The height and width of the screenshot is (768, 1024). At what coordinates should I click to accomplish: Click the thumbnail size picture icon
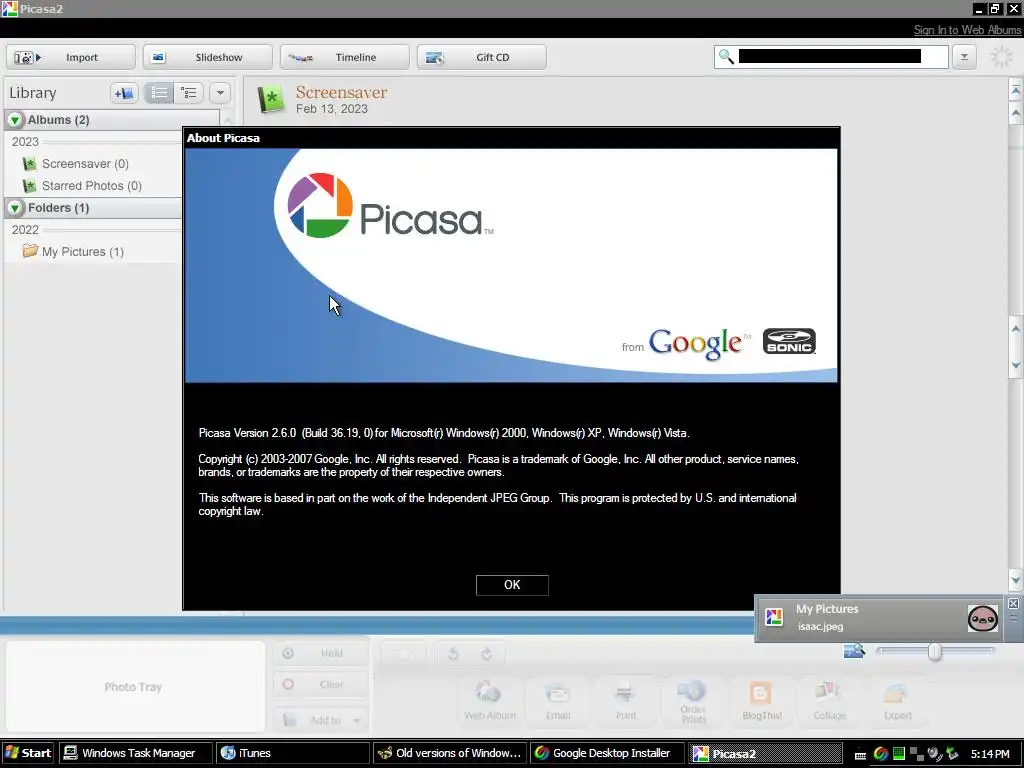pyautogui.click(x=854, y=651)
